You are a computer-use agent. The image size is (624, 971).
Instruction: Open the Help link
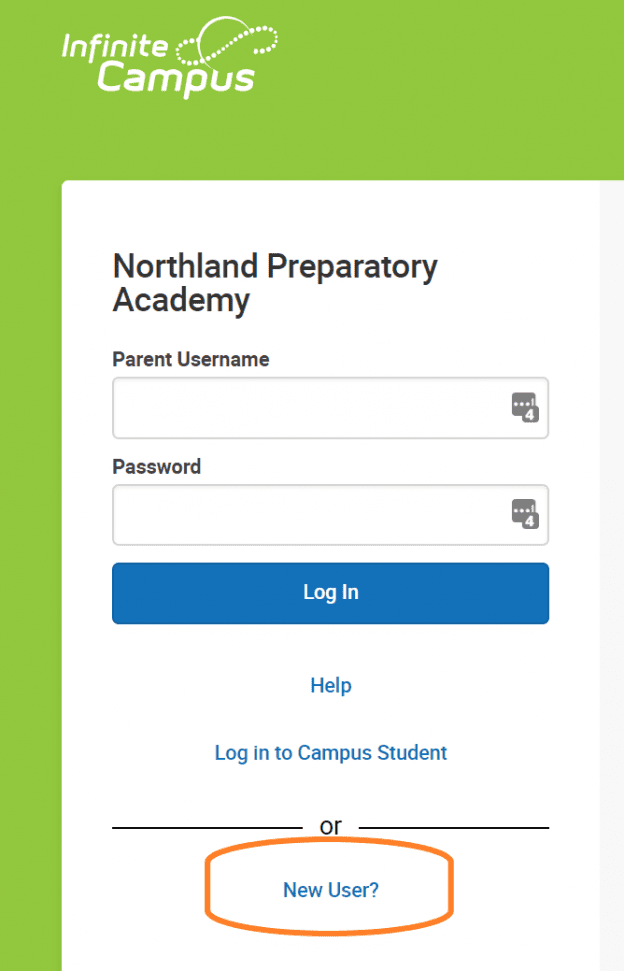point(331,686)
